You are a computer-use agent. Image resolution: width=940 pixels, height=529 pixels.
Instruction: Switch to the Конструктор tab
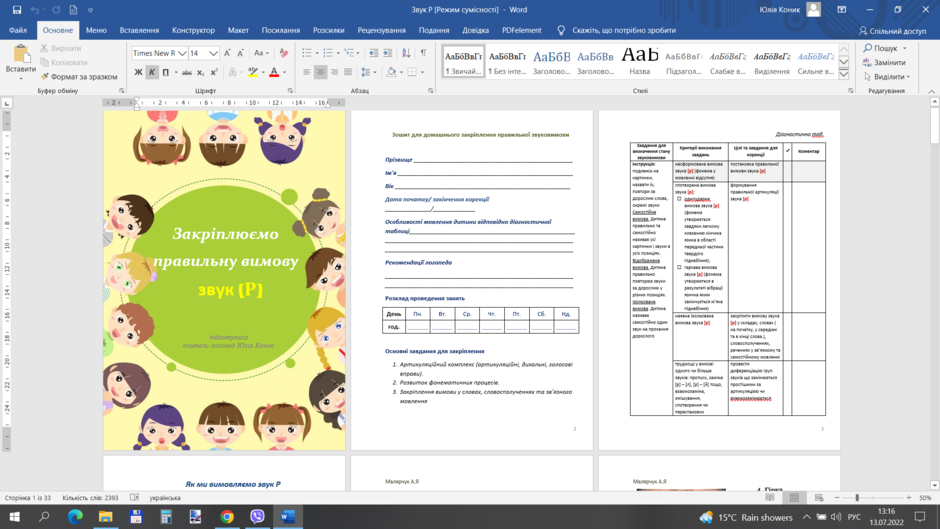193,31
